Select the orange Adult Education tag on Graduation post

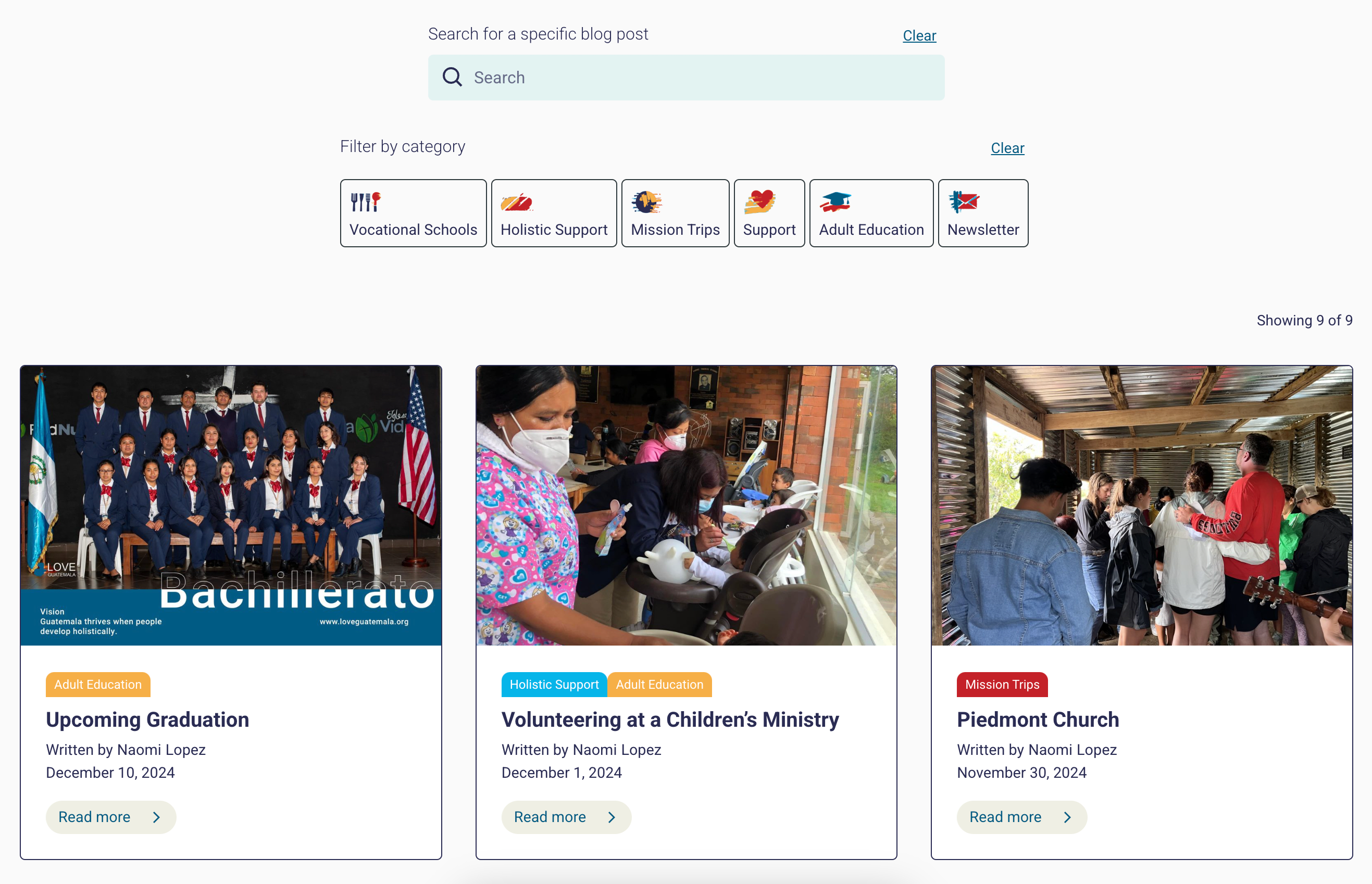pos(98,684)
